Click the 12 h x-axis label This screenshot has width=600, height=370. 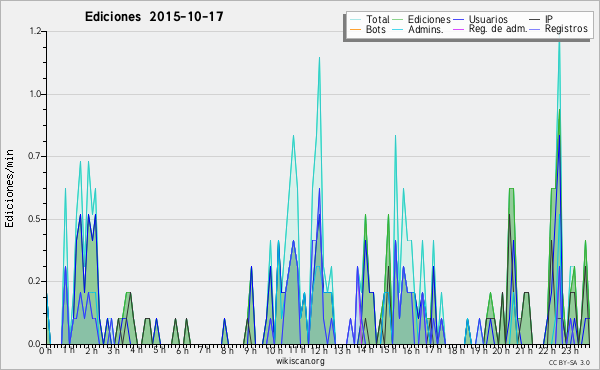pos(319,351)
